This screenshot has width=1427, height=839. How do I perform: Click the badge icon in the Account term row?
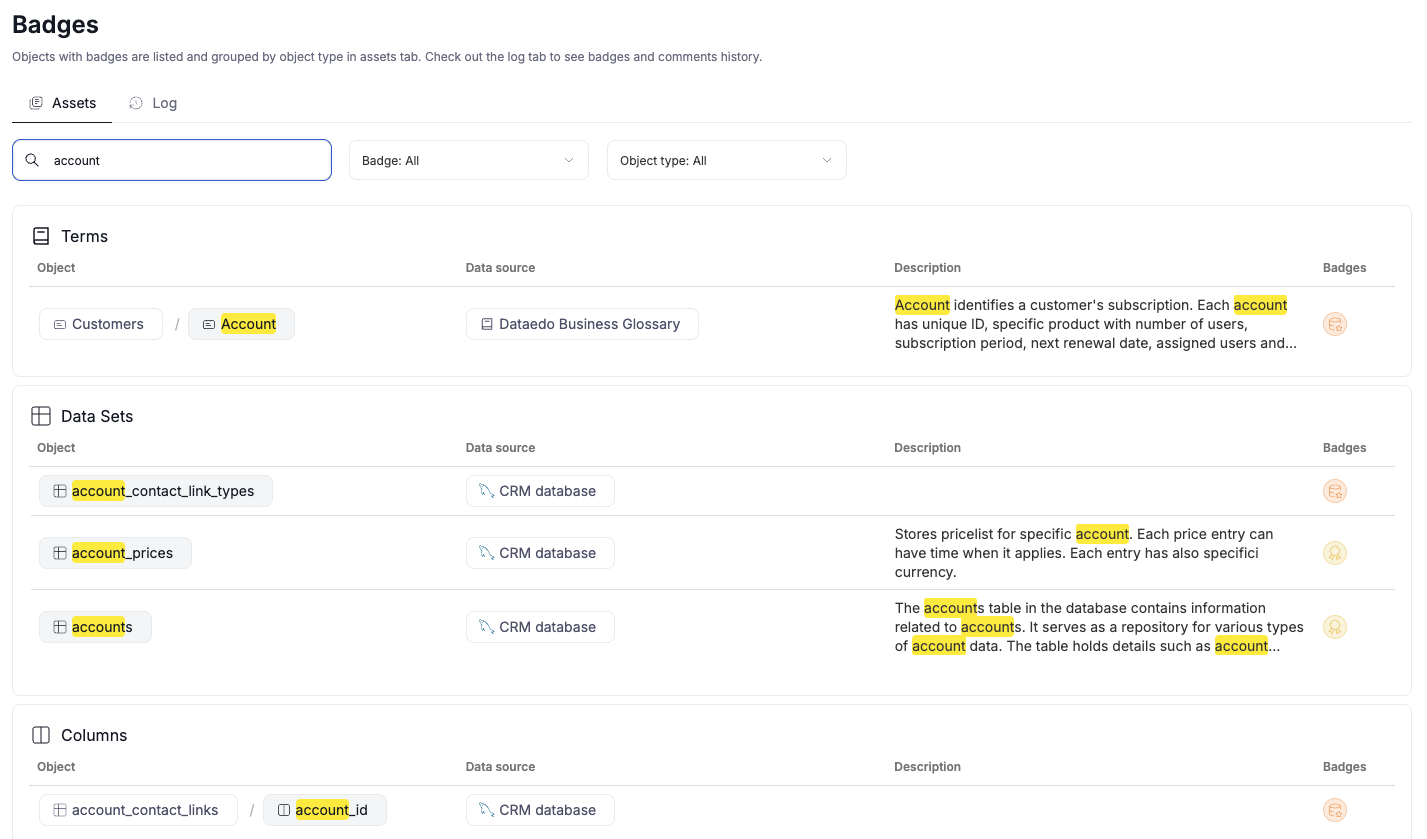(1334, 324)
